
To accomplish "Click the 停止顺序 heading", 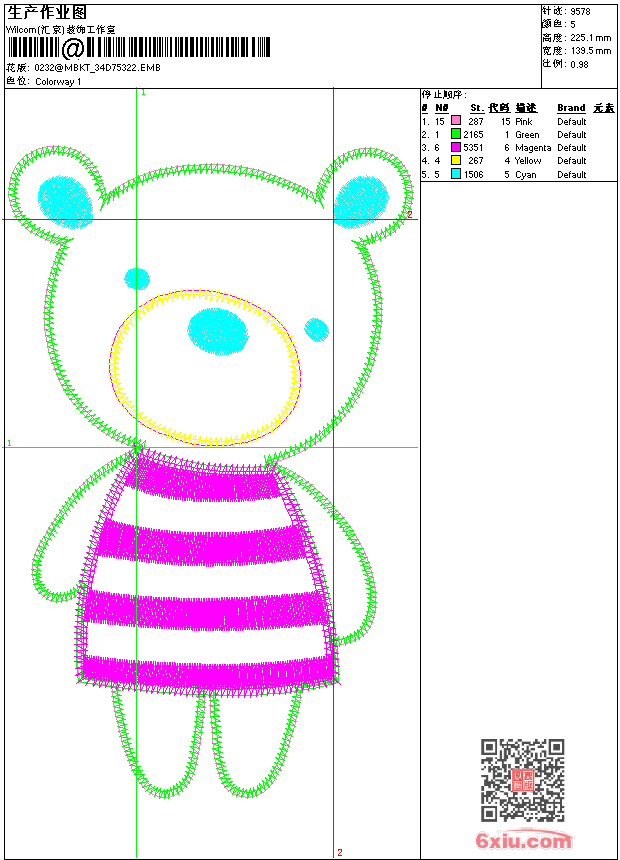I will (x=444, y=94).
